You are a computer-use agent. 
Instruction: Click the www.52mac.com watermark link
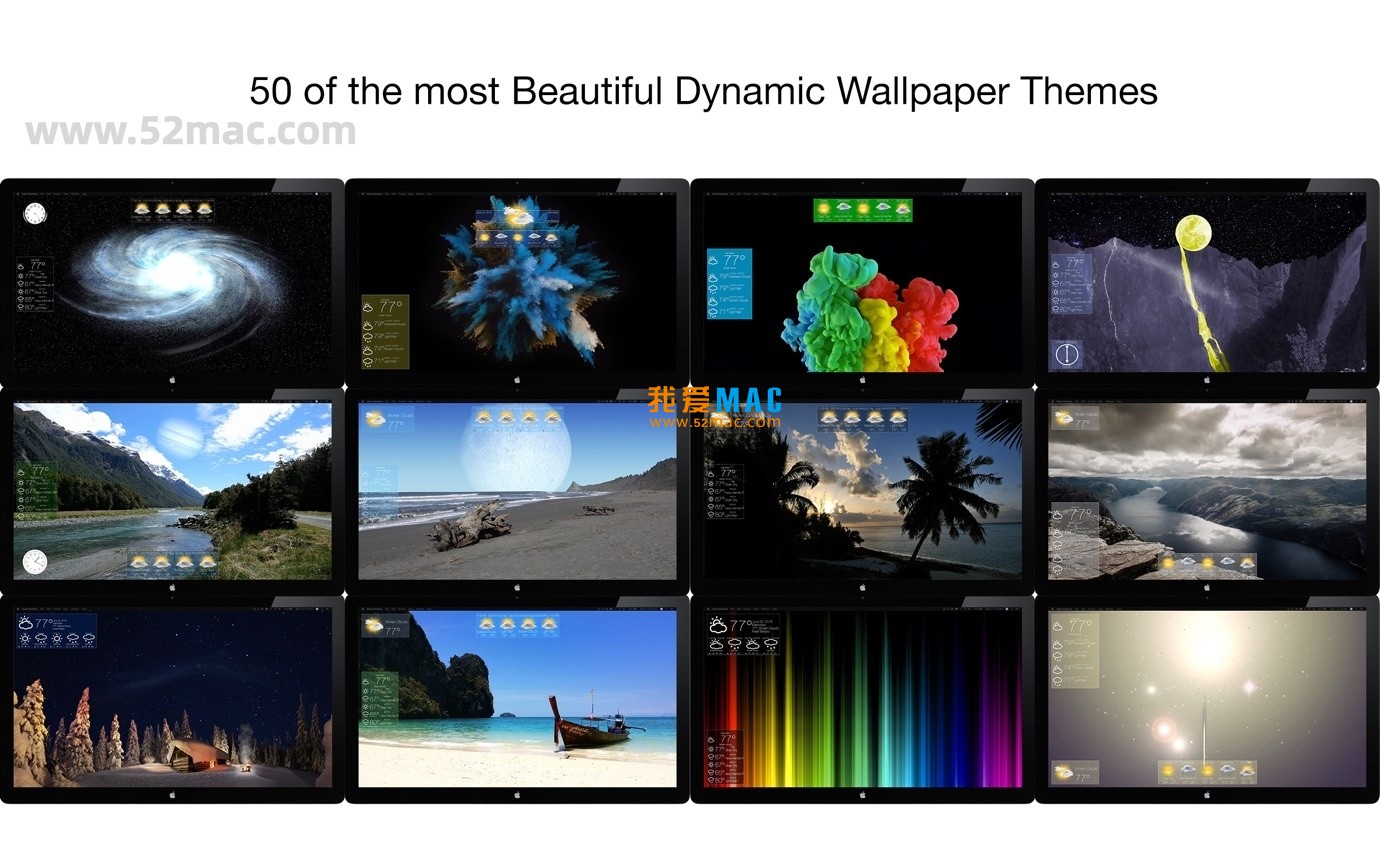coord(190,128)
